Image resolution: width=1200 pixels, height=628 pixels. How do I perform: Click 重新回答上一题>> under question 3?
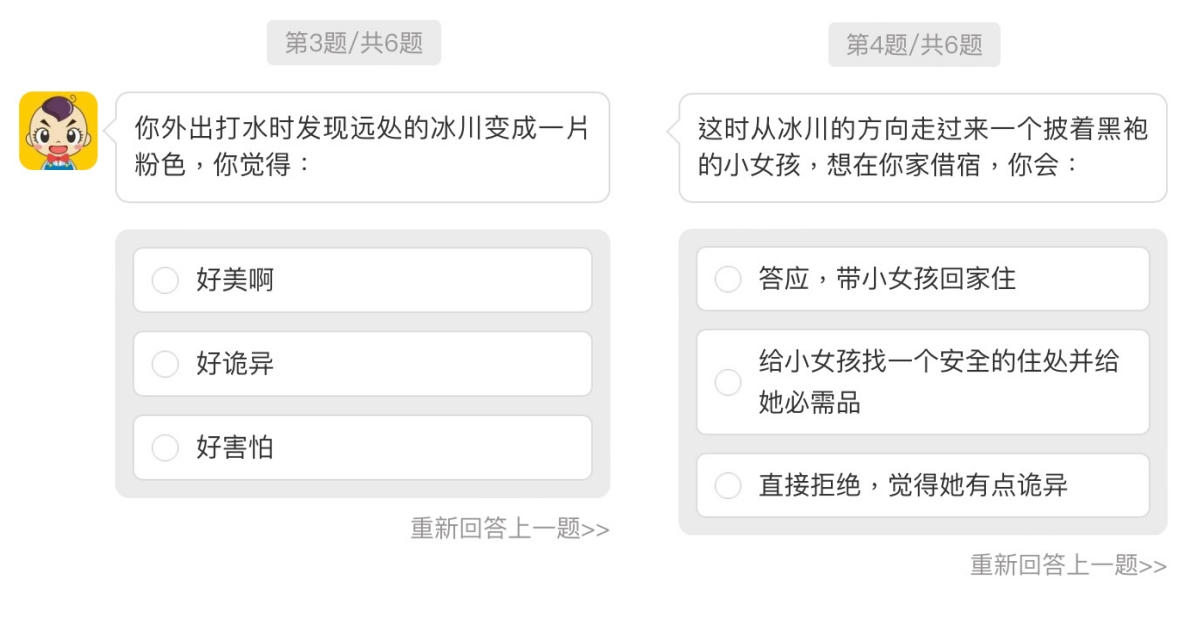pos(509,528)
